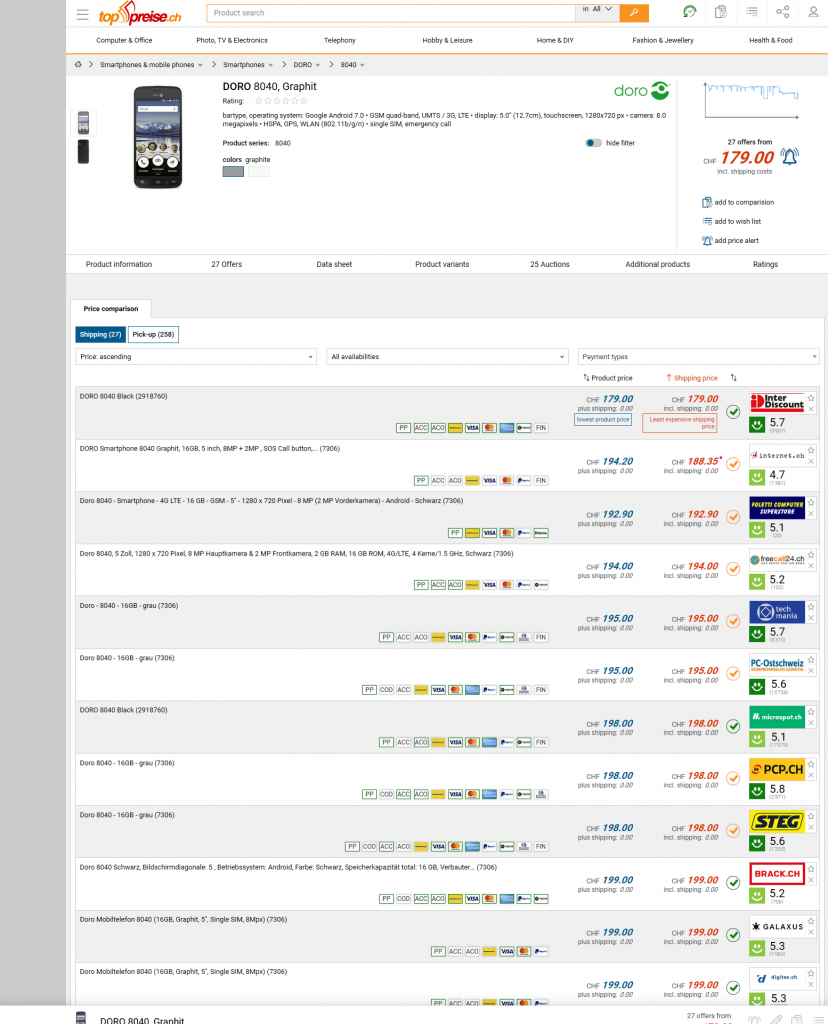This screenshot has width=828, height=1024.
Task: Select the Pick-up (258) option
Action: (x=153, y=334)
